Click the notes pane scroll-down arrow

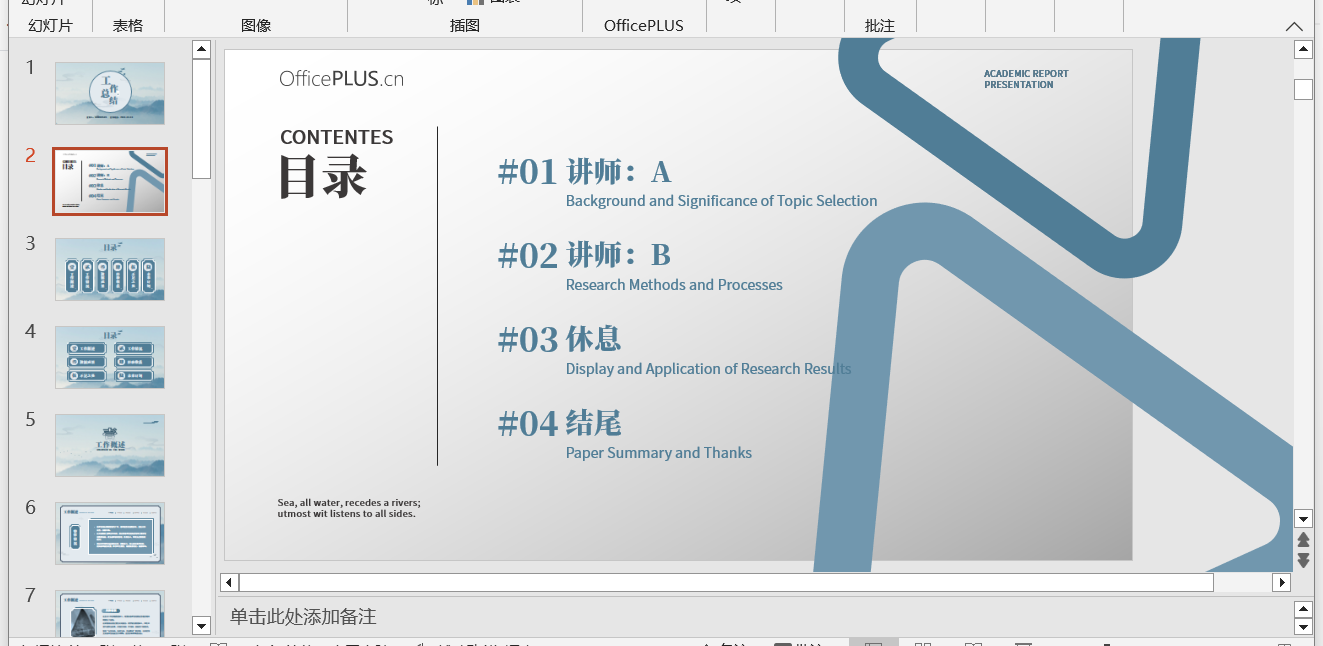coord(1303,627)
